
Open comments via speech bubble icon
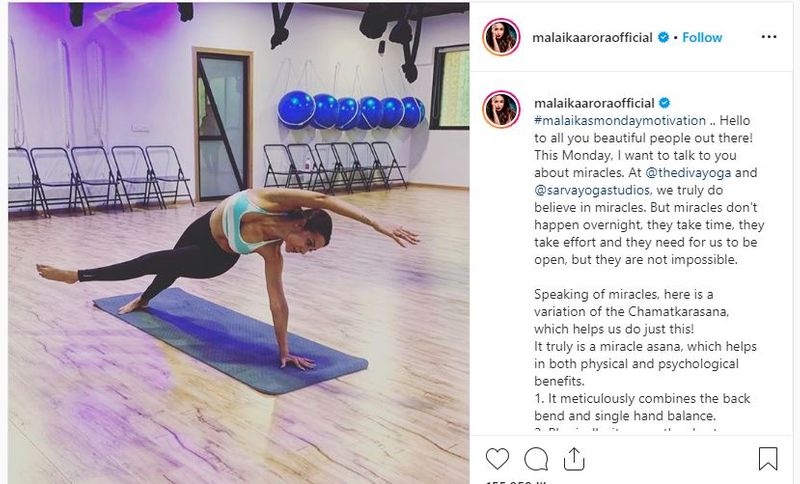536,459
